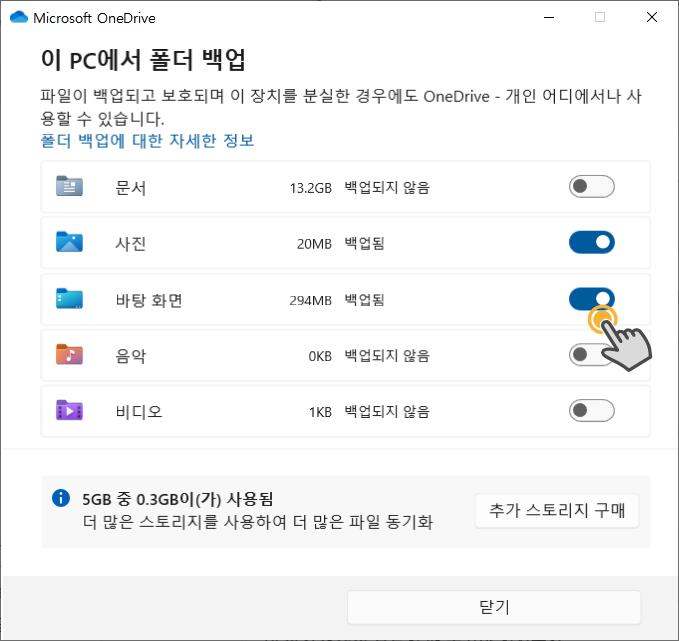Click the 닫기 button
The image size is (679, 641).
click(494, 607)
